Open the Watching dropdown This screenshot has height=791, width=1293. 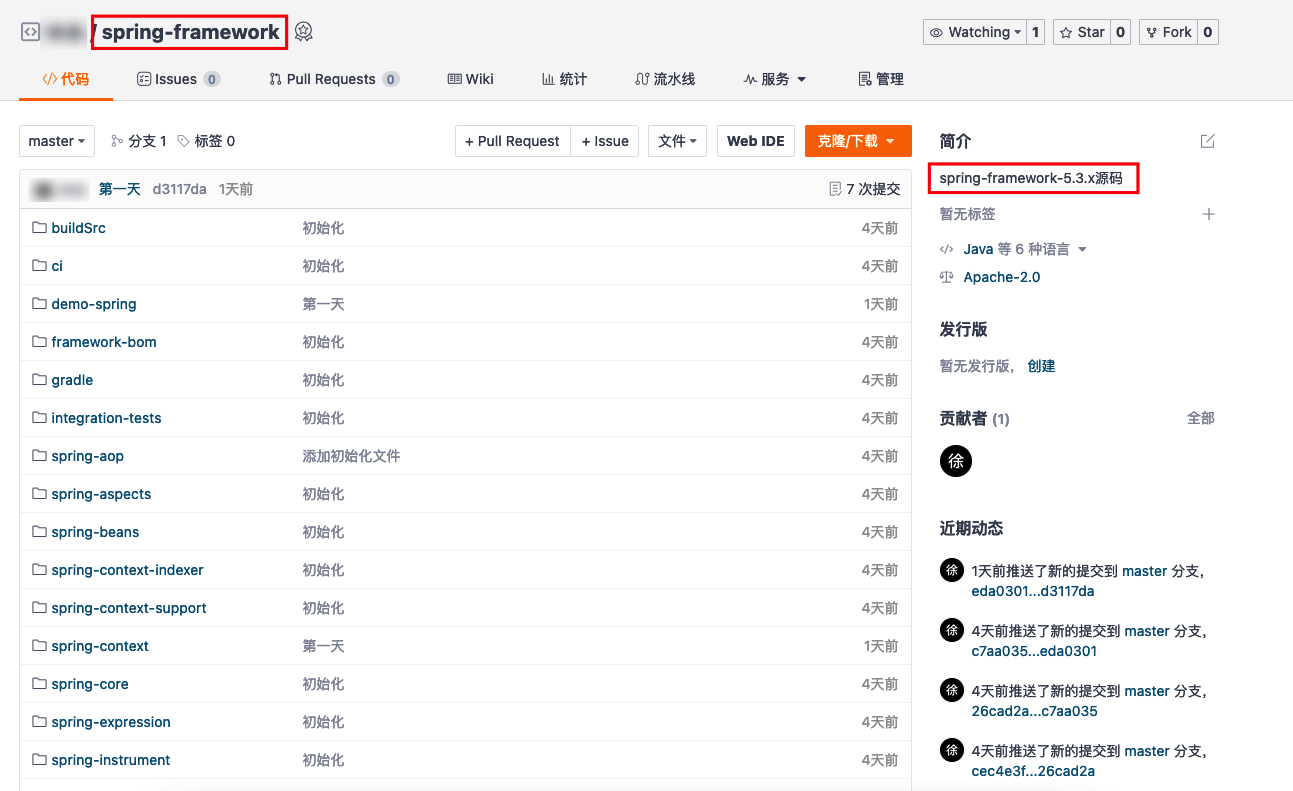pyautogui.click(x=974, y=32)
